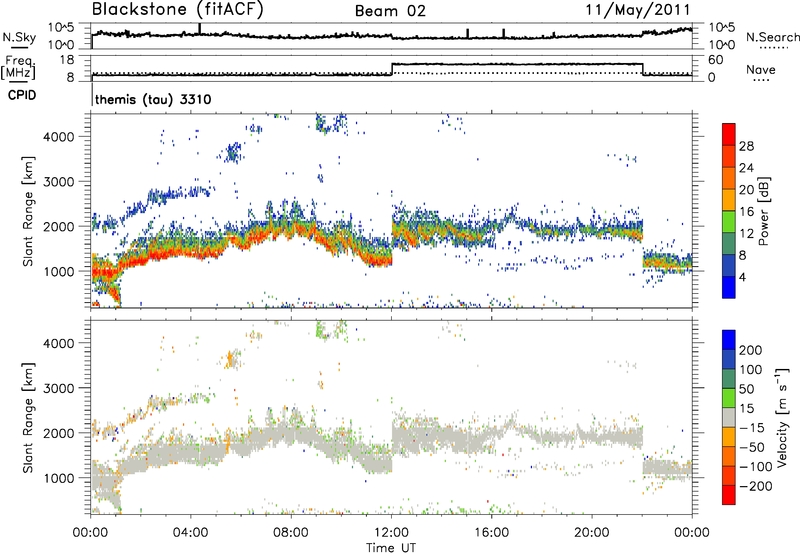Click the "CPID" row label
The image size is (800, 554).
pos(22,95)
